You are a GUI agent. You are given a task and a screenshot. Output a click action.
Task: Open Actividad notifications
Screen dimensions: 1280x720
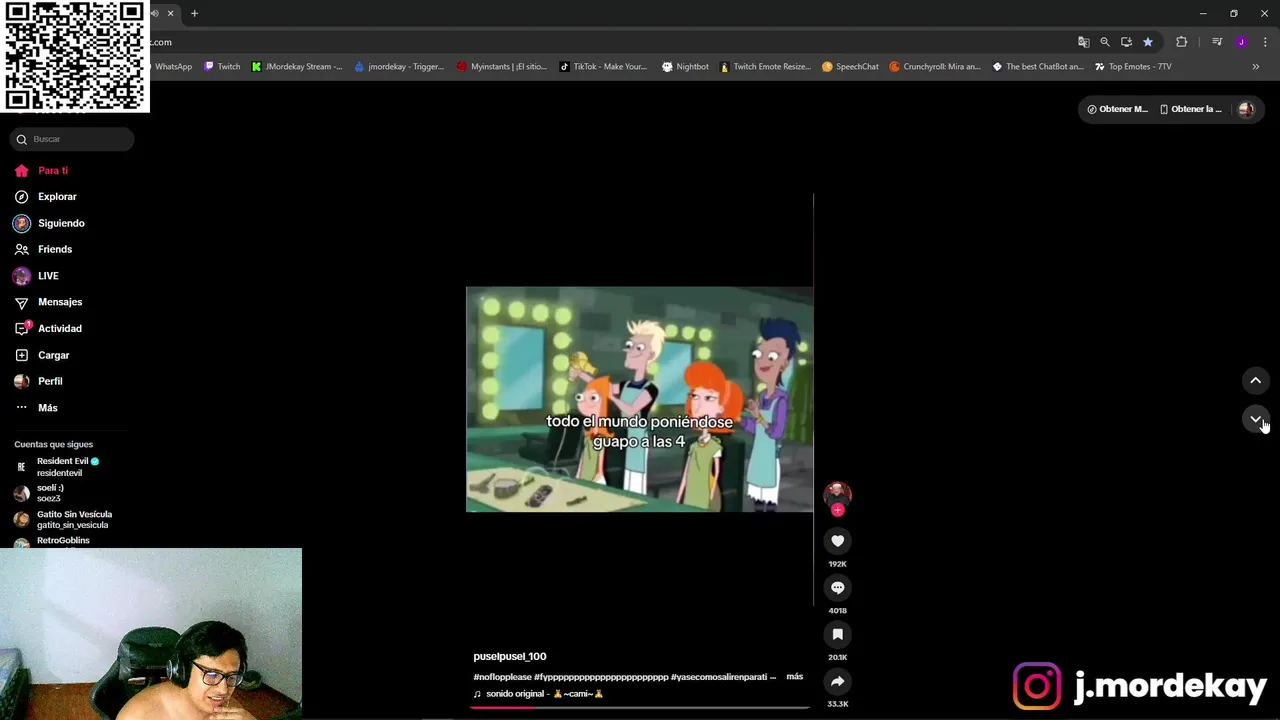(x=48, y=328)
